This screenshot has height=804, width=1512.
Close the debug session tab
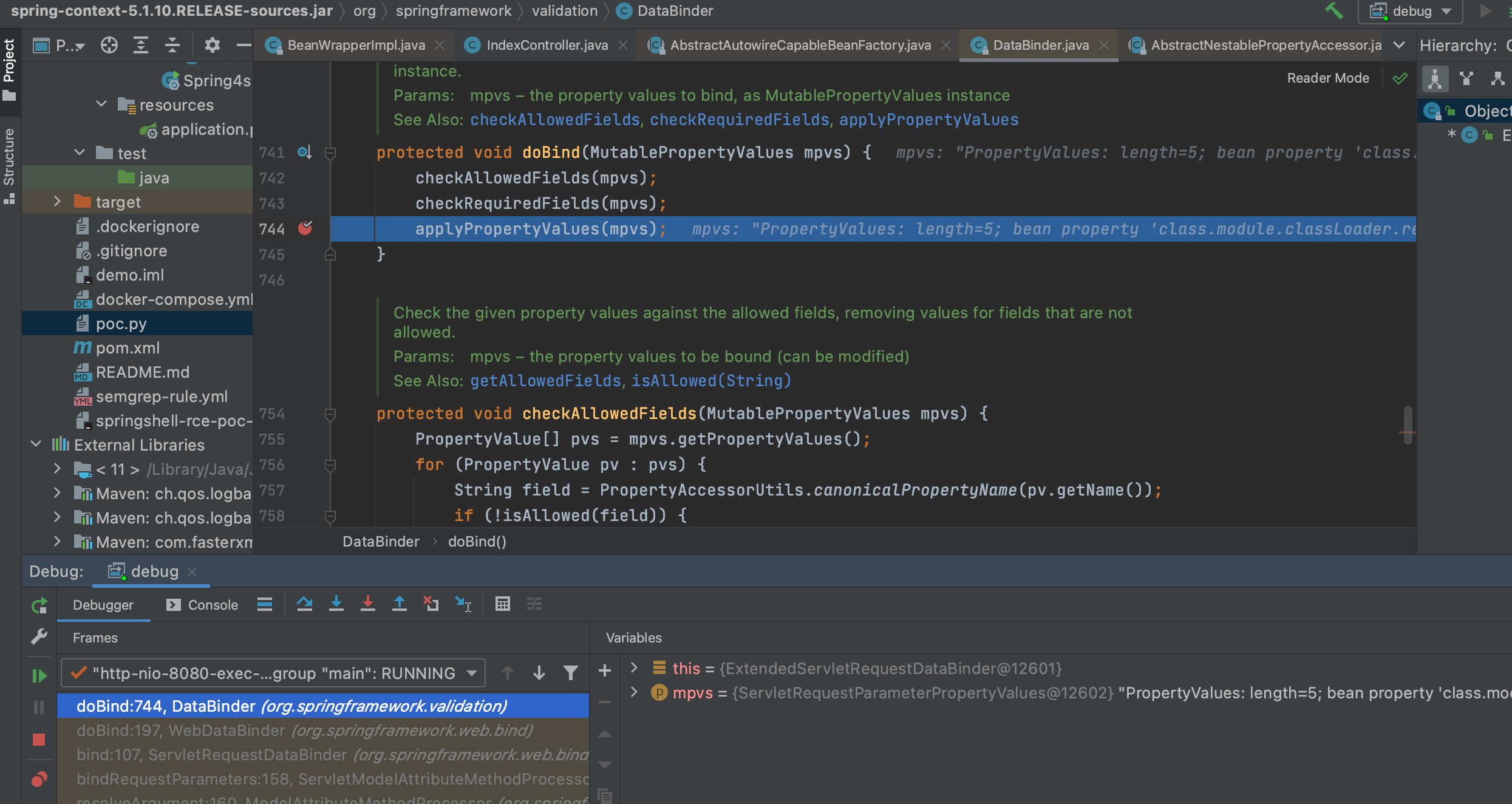192,571
